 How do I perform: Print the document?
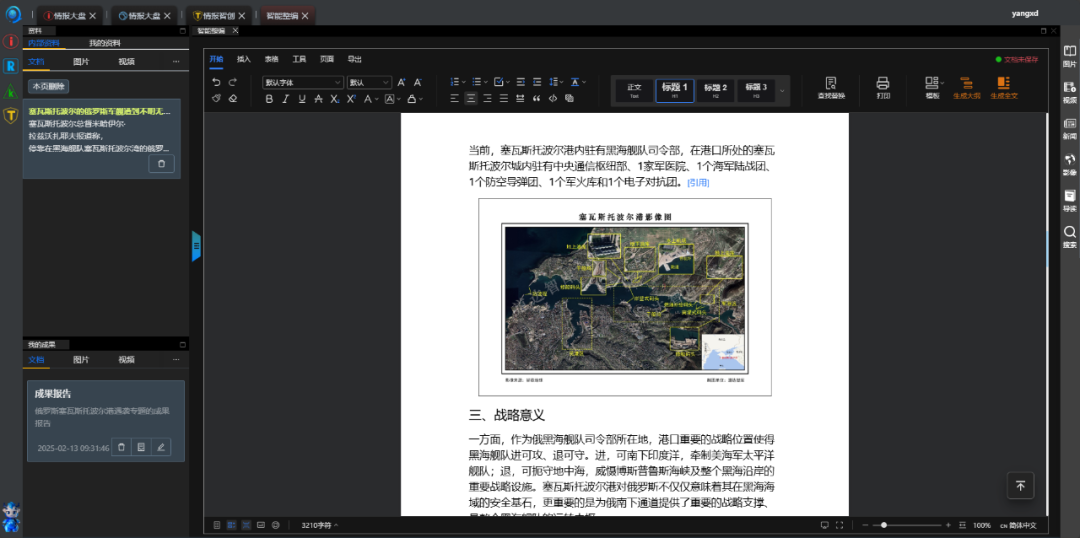tap(883, 88)
